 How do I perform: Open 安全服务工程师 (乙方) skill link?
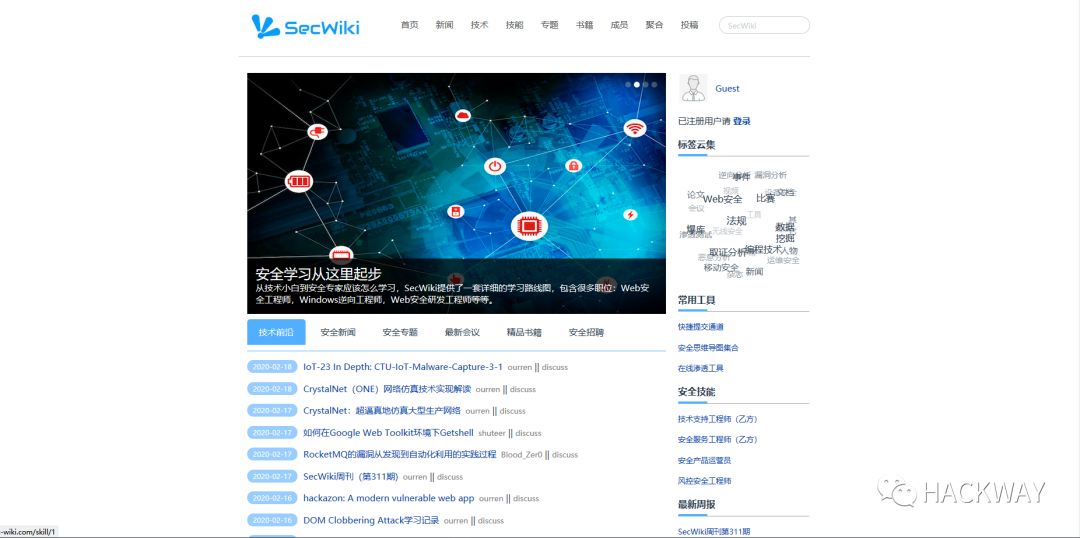[718, 439]
